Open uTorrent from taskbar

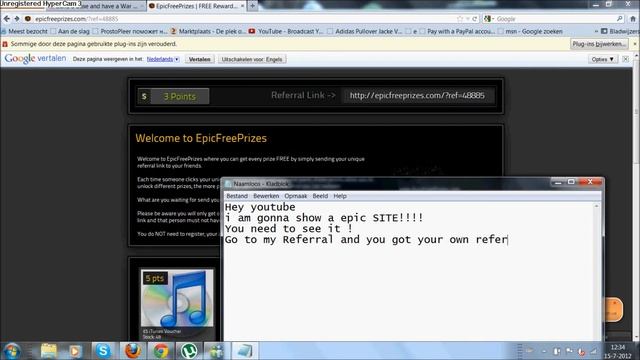click(x=189, y=351)
